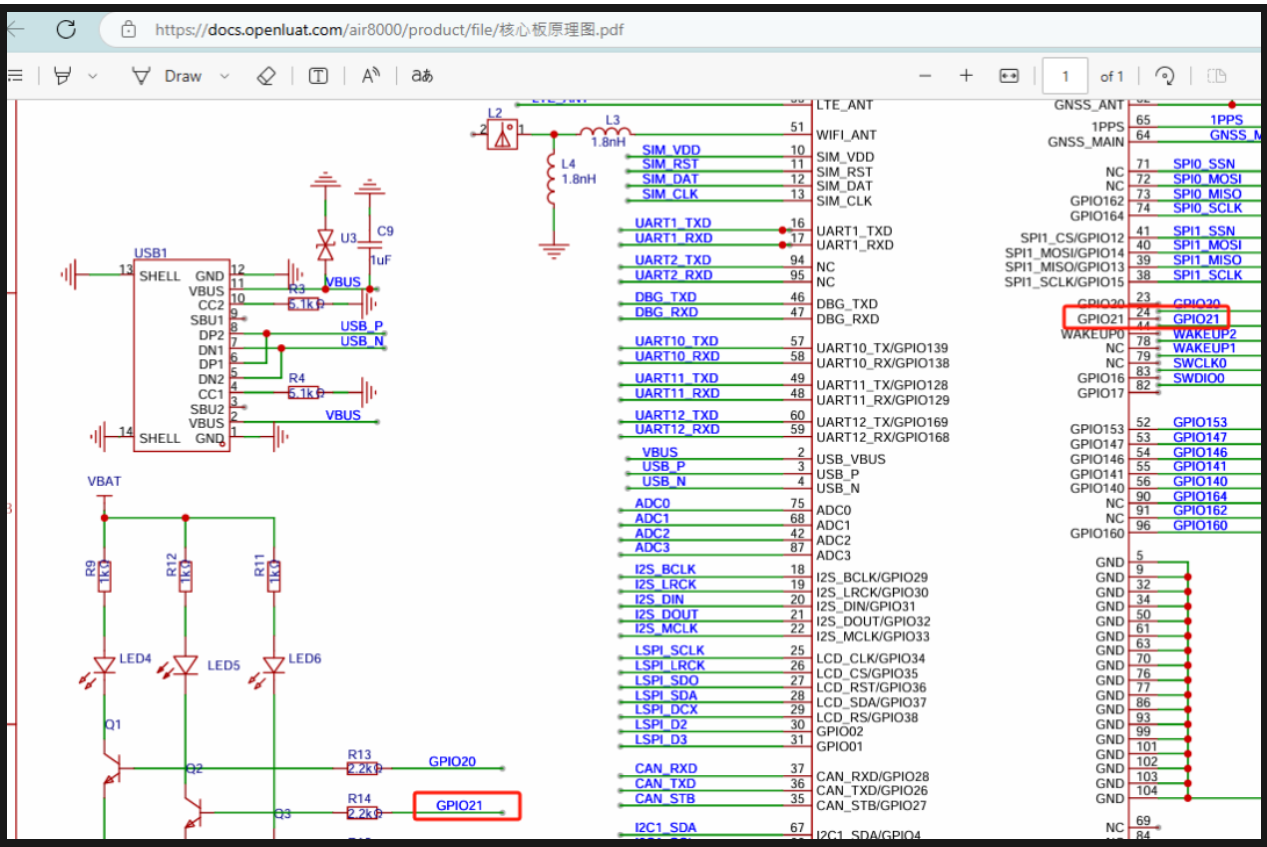The width and height of the screenshot is (1267, 847).
Task: Start Read aloud with the A icon
Action: (x=371, y=76)
